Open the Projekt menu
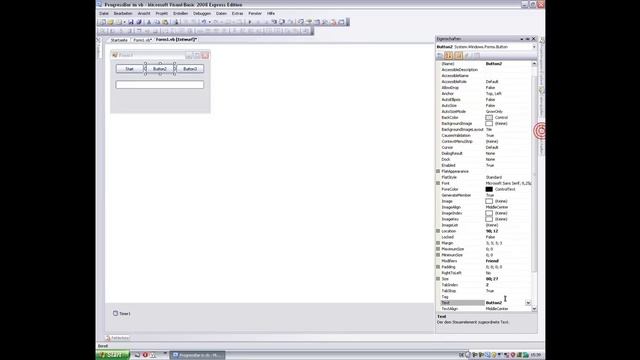This screenshot has height=360, width=640. (x=162, y=13)
